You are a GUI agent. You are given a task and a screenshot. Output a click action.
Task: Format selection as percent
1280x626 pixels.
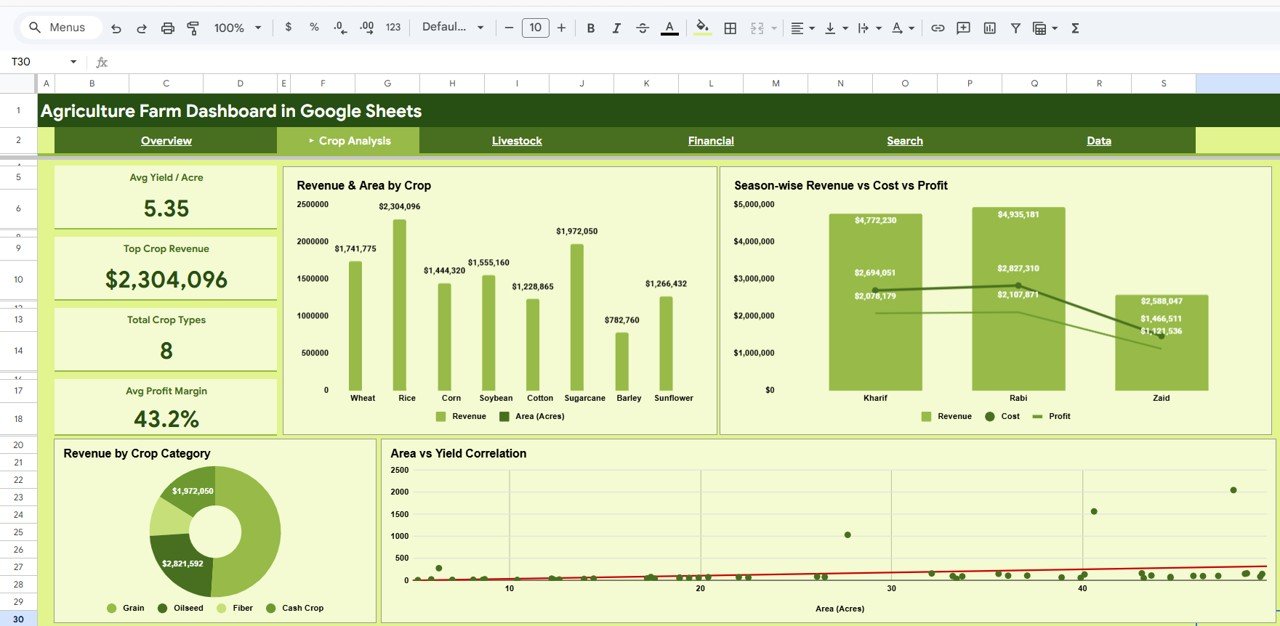point(313,27)
